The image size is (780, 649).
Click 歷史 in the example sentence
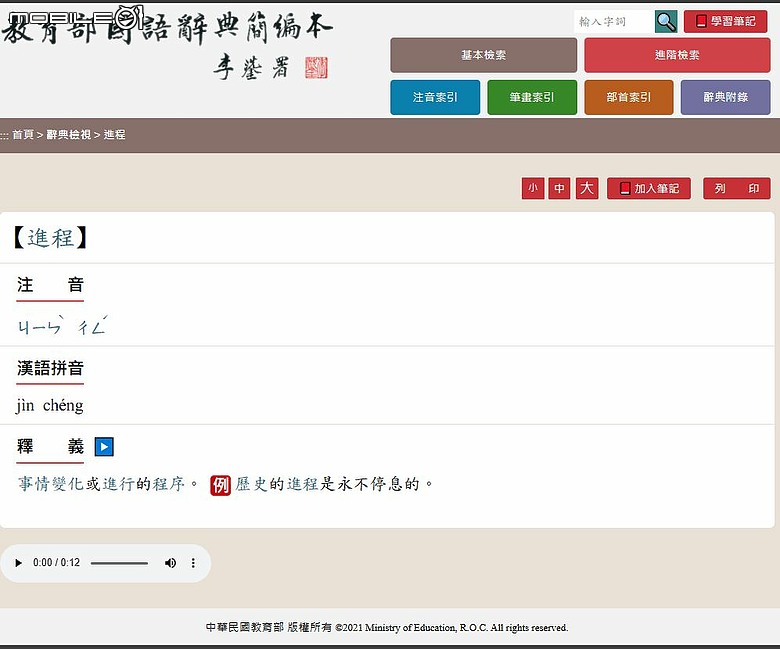pyautogui.click(x=252, y=484)
